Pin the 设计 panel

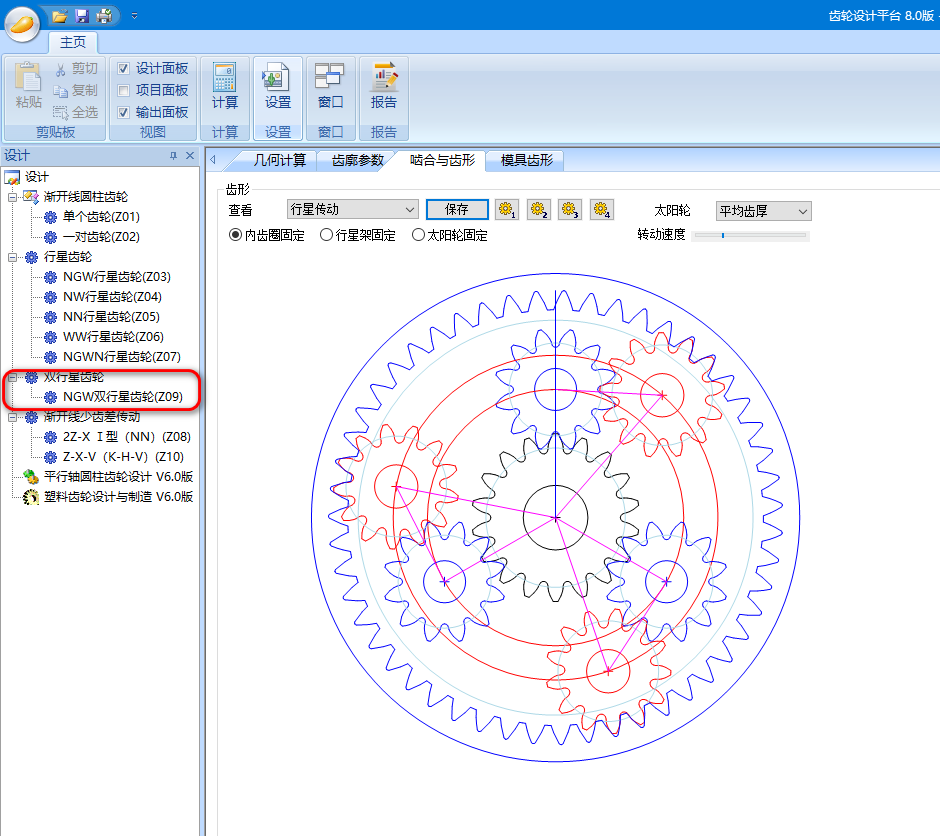[x=174, y=156]
